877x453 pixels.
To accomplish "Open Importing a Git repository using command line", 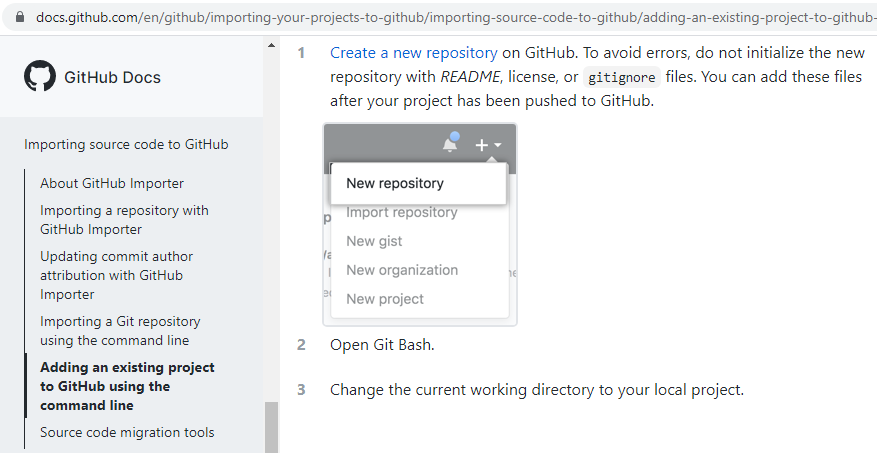I will click(120, 330).
